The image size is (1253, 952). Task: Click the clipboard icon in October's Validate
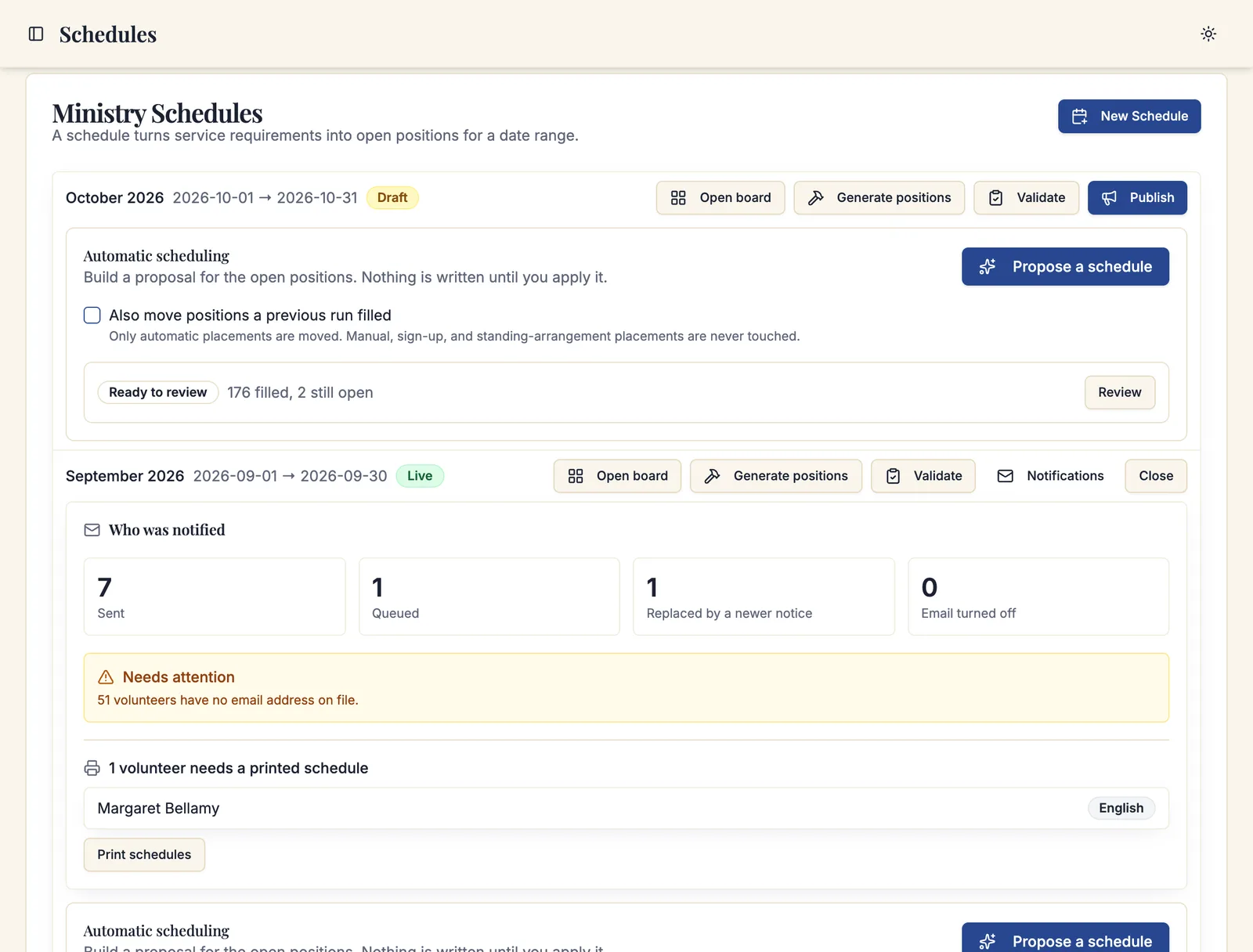click(995, 197)
